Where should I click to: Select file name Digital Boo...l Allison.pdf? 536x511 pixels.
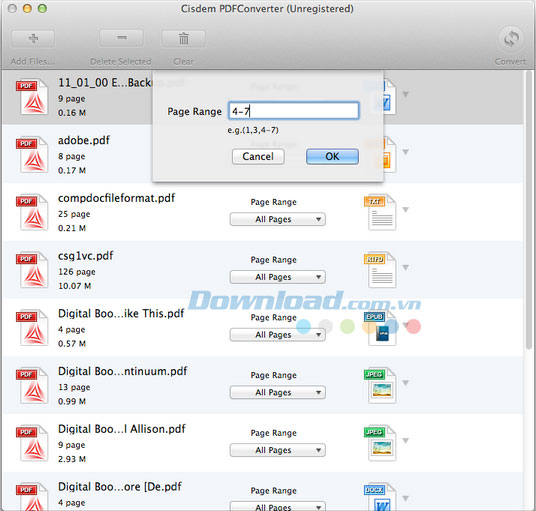point(122,429)
